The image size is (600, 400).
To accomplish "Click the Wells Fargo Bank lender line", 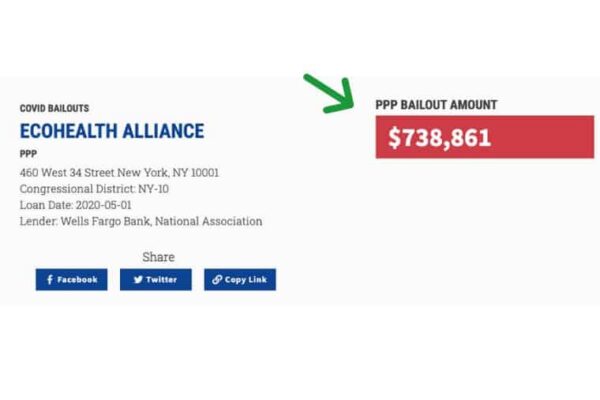I will [141, 221].
